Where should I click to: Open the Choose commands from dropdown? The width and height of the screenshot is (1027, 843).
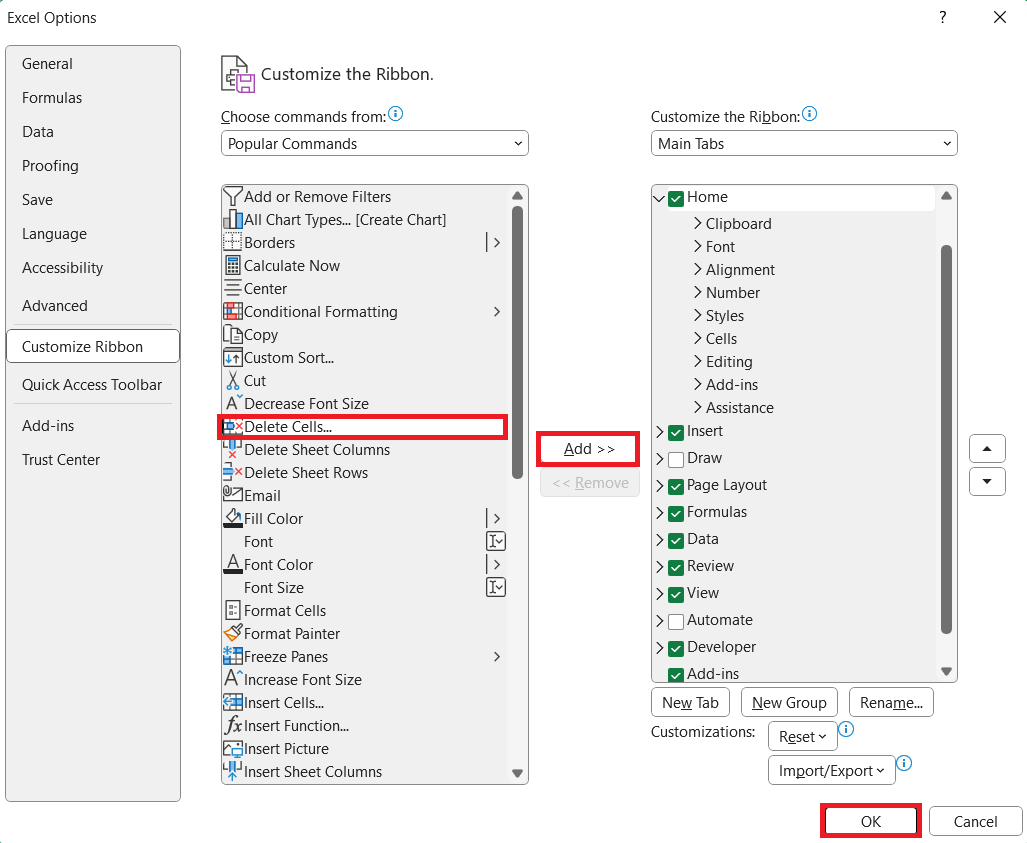coord(375,143)
